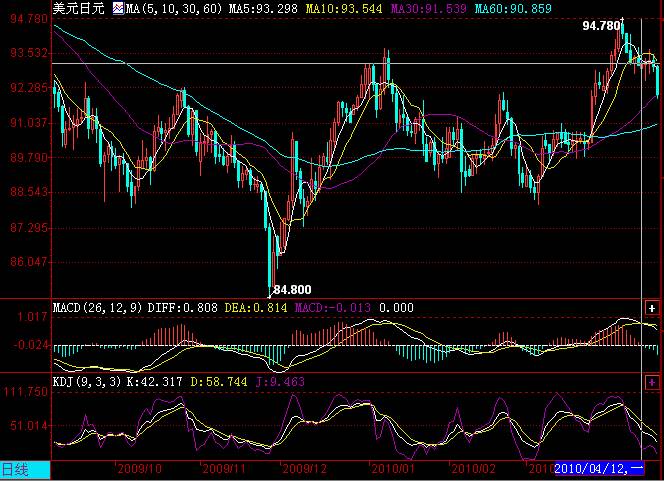Click the 89.790 price axis label
Screen dimensions: 664x481
(29, 158)
